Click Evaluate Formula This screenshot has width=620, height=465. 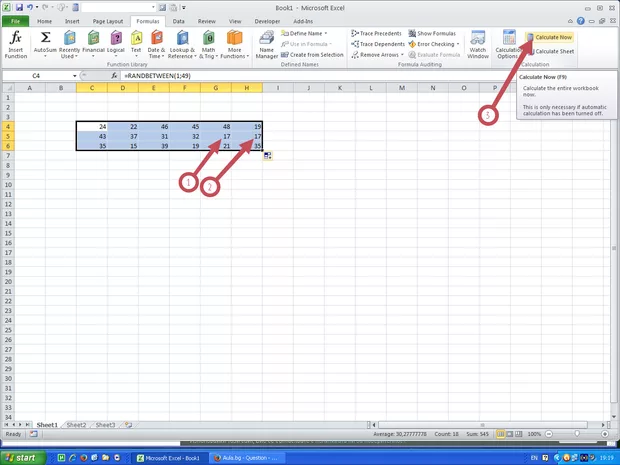click(x=434, y=55)
